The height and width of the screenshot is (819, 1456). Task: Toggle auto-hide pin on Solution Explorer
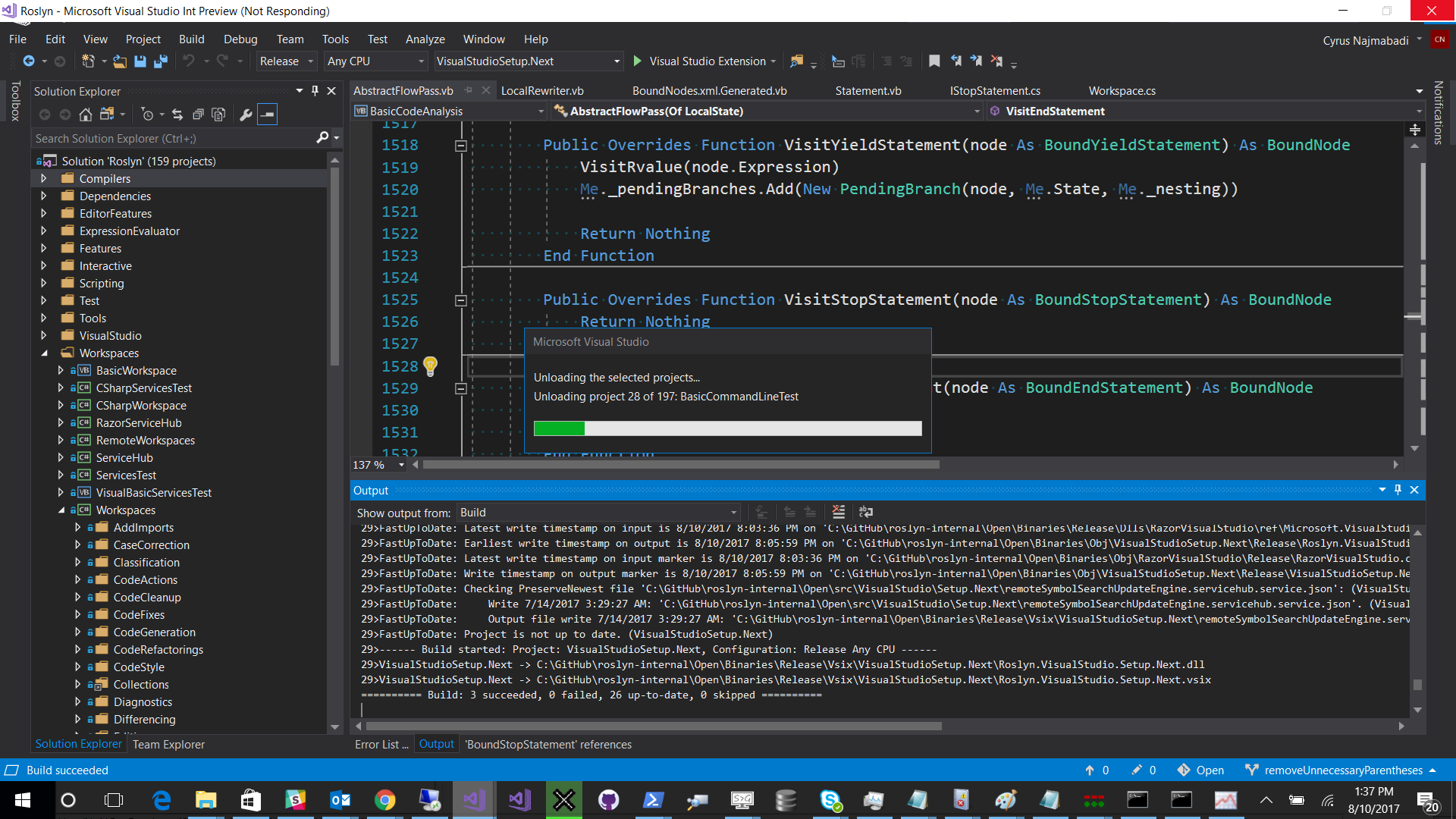pos(315,91)
